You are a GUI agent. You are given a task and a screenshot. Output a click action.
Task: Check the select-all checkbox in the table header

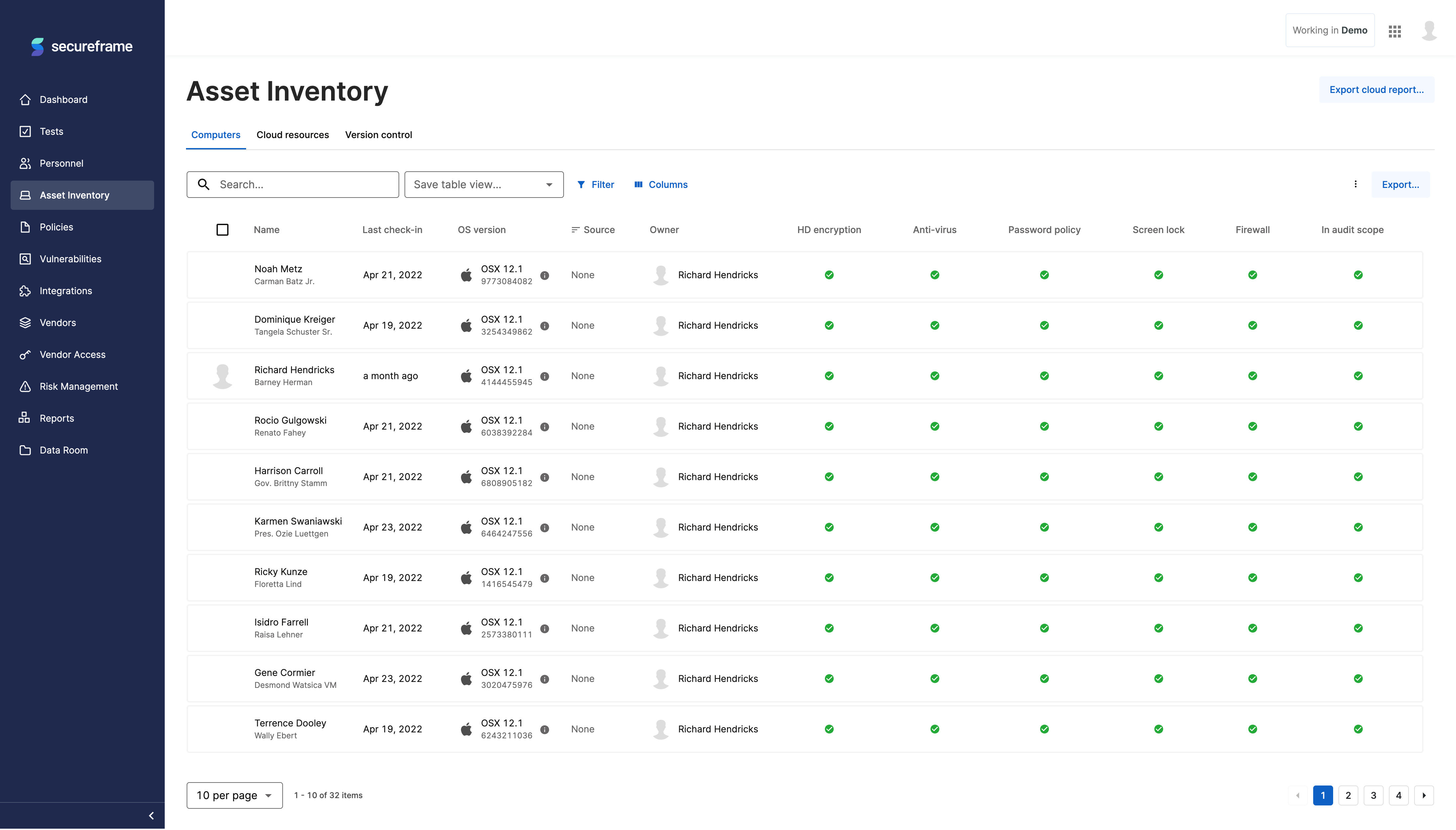(222, 229)
